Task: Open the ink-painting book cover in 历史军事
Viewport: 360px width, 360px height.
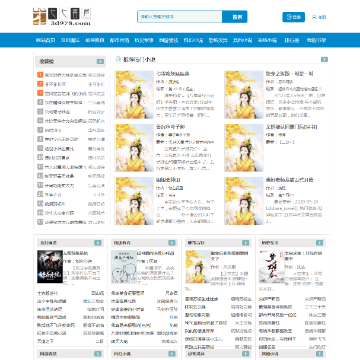Action: (x=272, y=267)
